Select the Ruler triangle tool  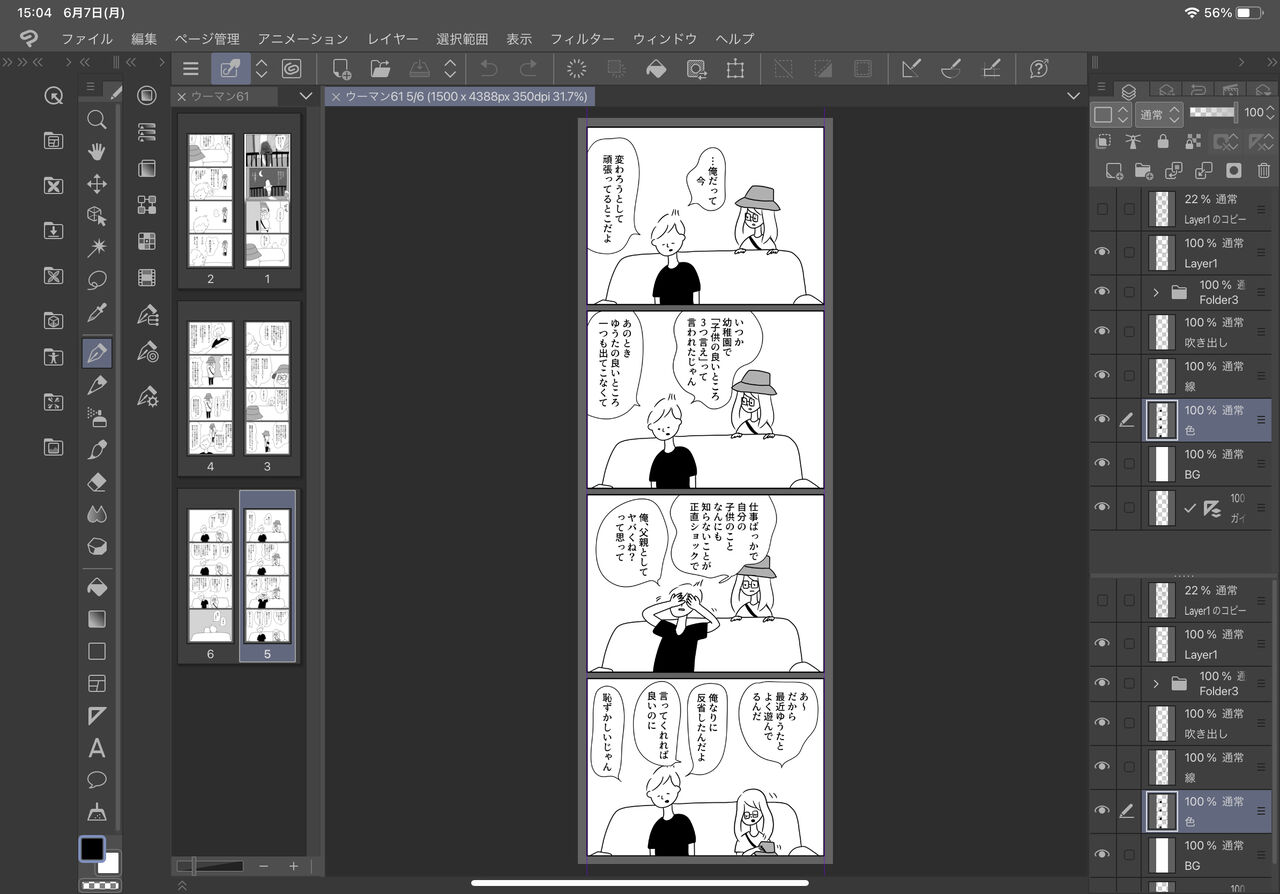pos(97,715)
